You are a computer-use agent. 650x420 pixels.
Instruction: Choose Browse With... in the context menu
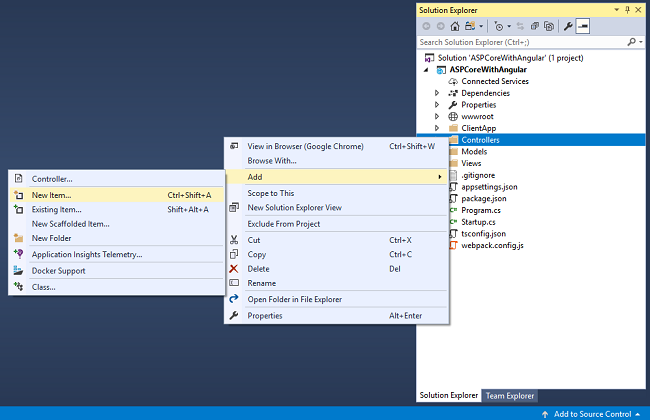pyautogui.click(x=337, y=161)
